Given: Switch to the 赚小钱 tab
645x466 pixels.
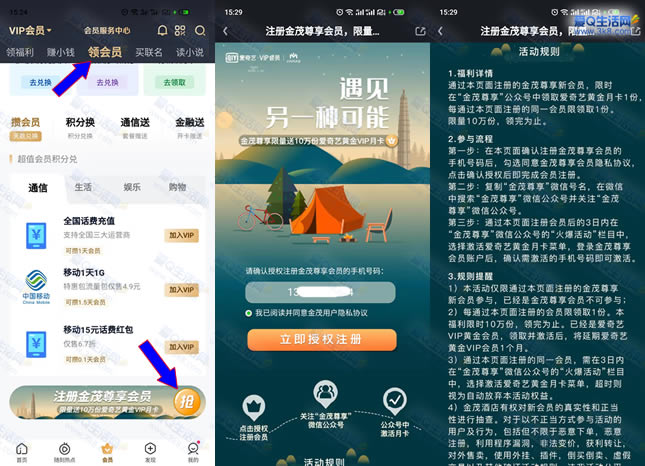Looking at the screenshot, I should [60, 52].
